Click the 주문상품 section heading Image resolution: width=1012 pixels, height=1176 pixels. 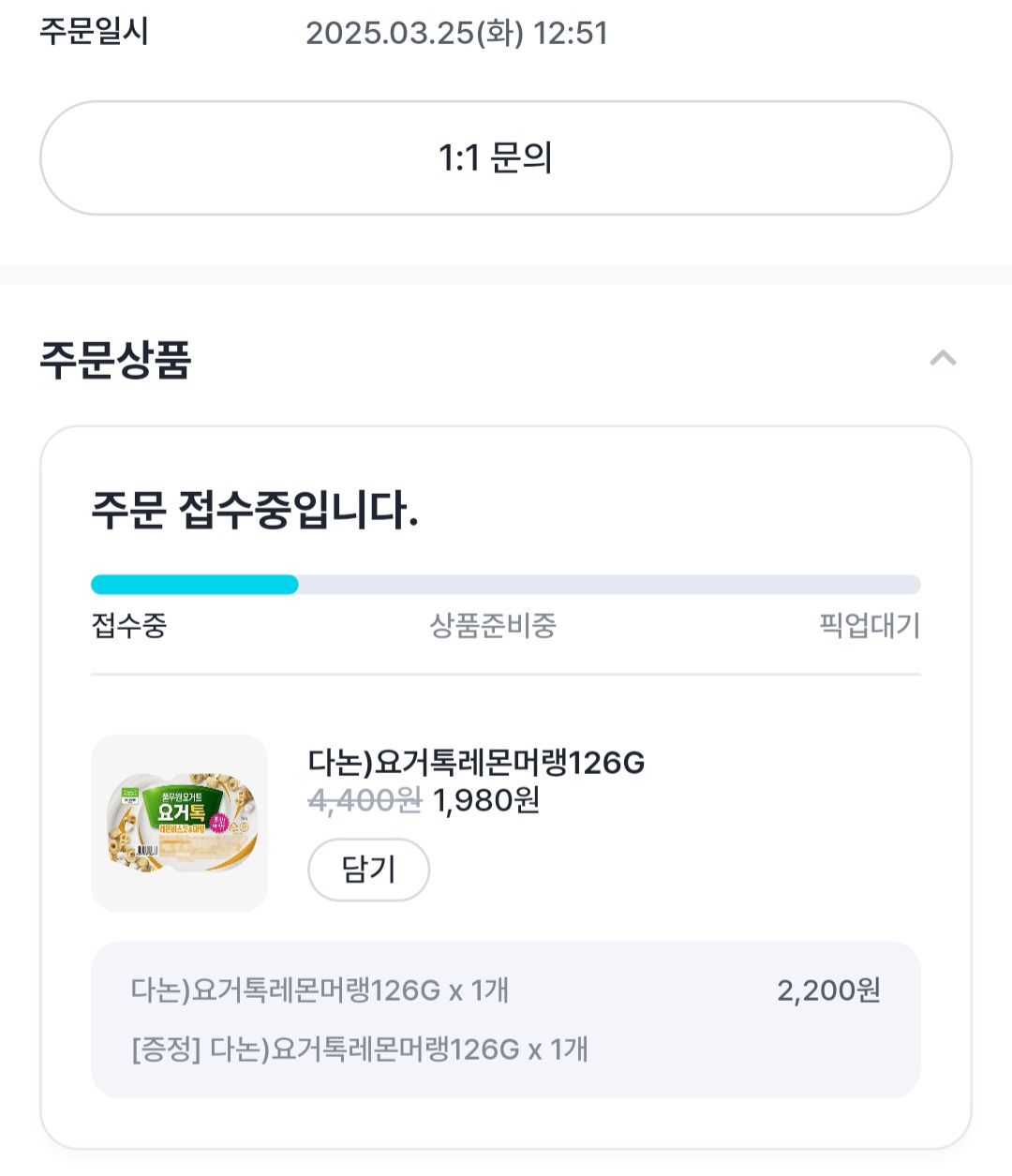pos(115,360)
